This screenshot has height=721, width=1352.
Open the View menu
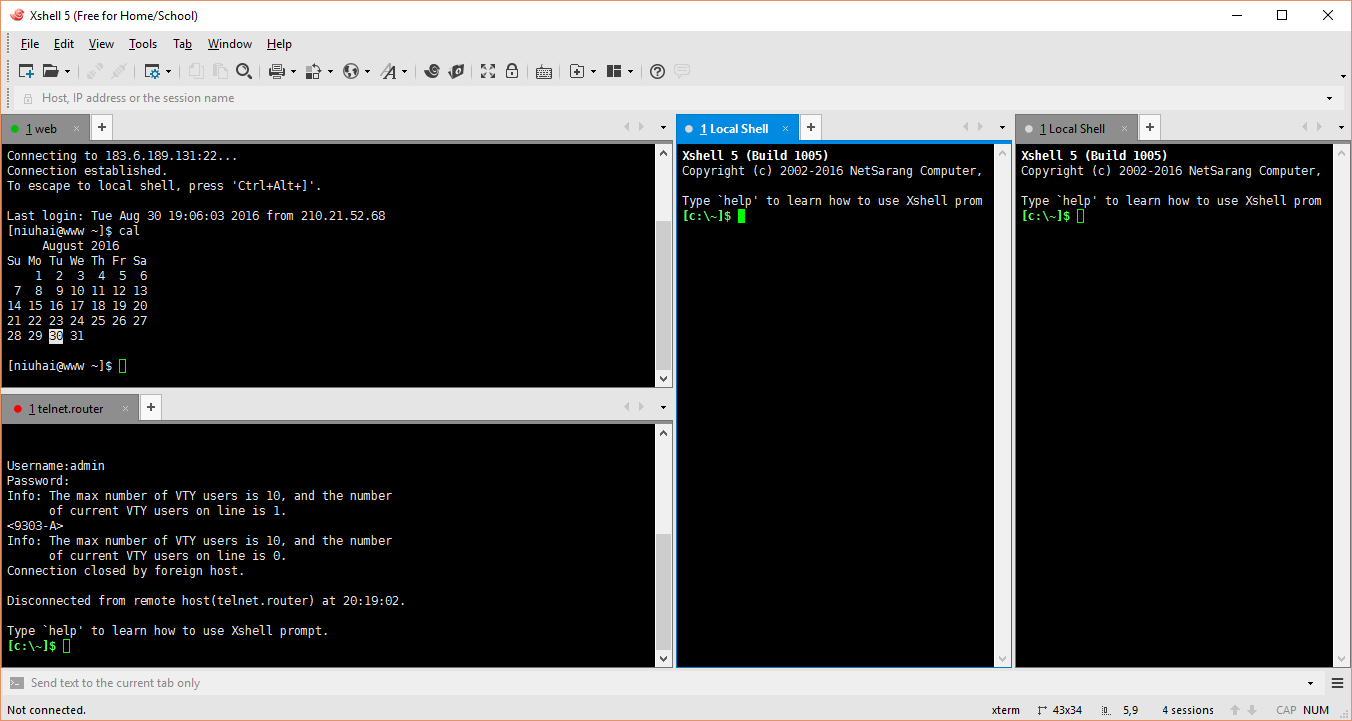coord(101,44)
